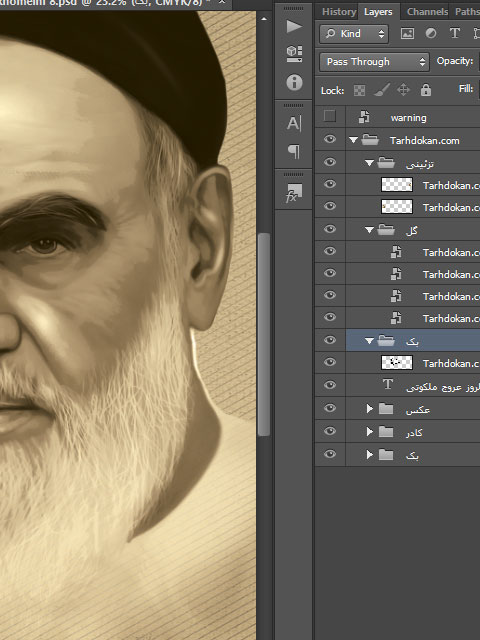480x640 pixels.
Task: Switch to the Paths tab
Action: (467, 12)
